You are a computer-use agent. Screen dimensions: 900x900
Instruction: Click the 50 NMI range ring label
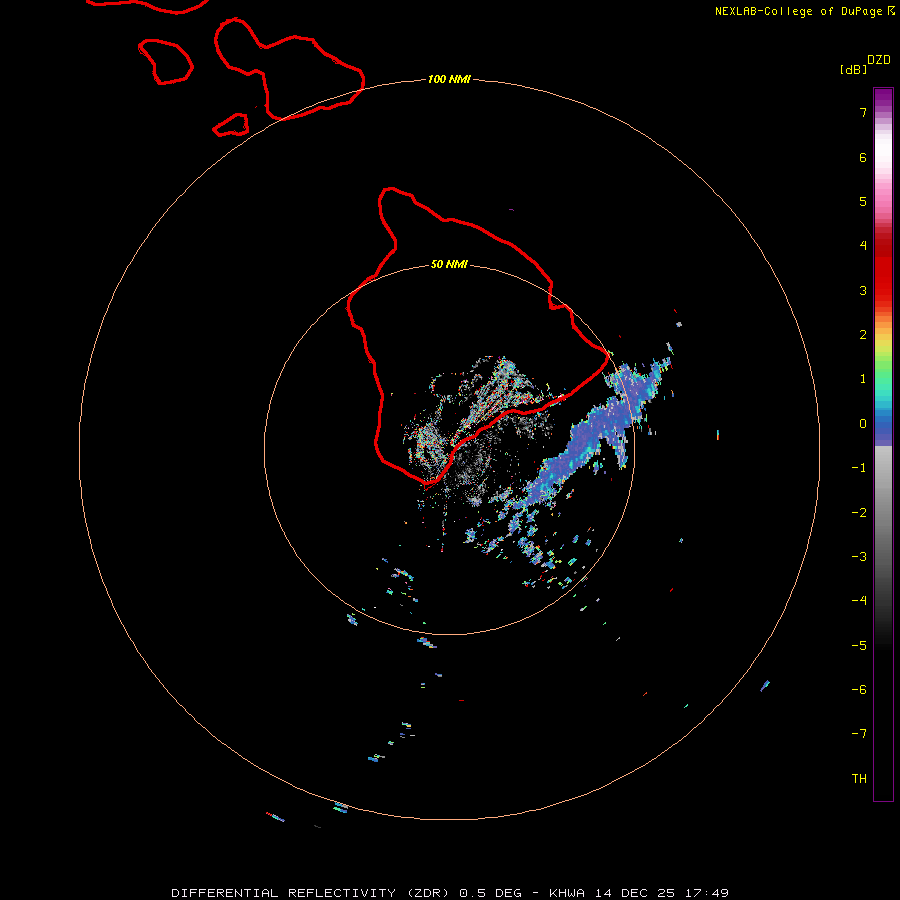tap(449, 264)
